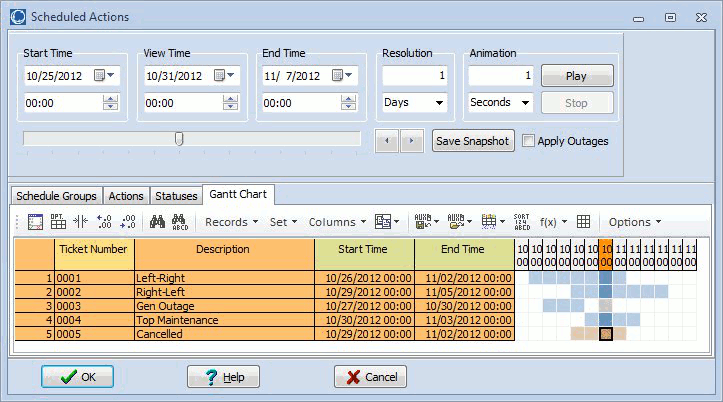This screenshot has height=402, width=723.
Task: Click the Cancel button
Action: (370, 377)
